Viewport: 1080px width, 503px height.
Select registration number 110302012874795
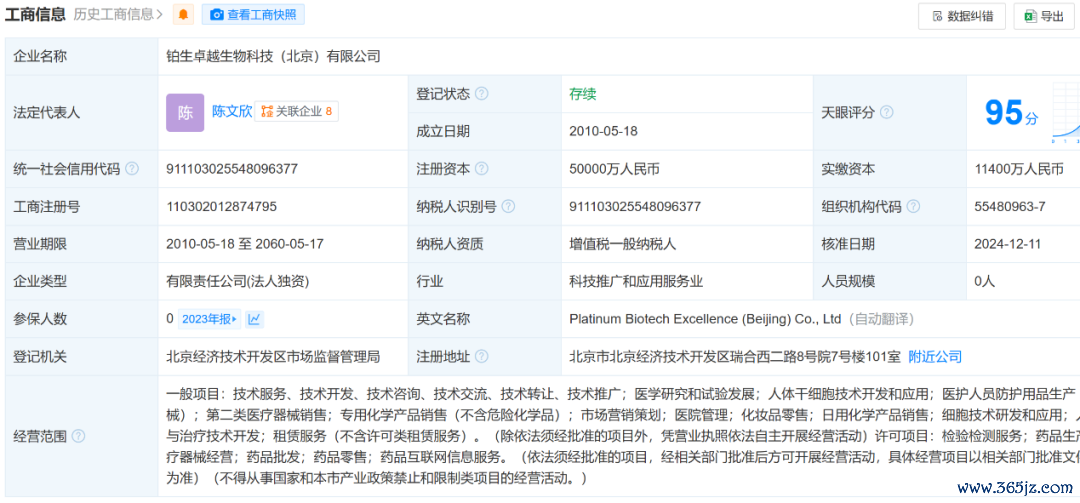[x=222, y=207]
